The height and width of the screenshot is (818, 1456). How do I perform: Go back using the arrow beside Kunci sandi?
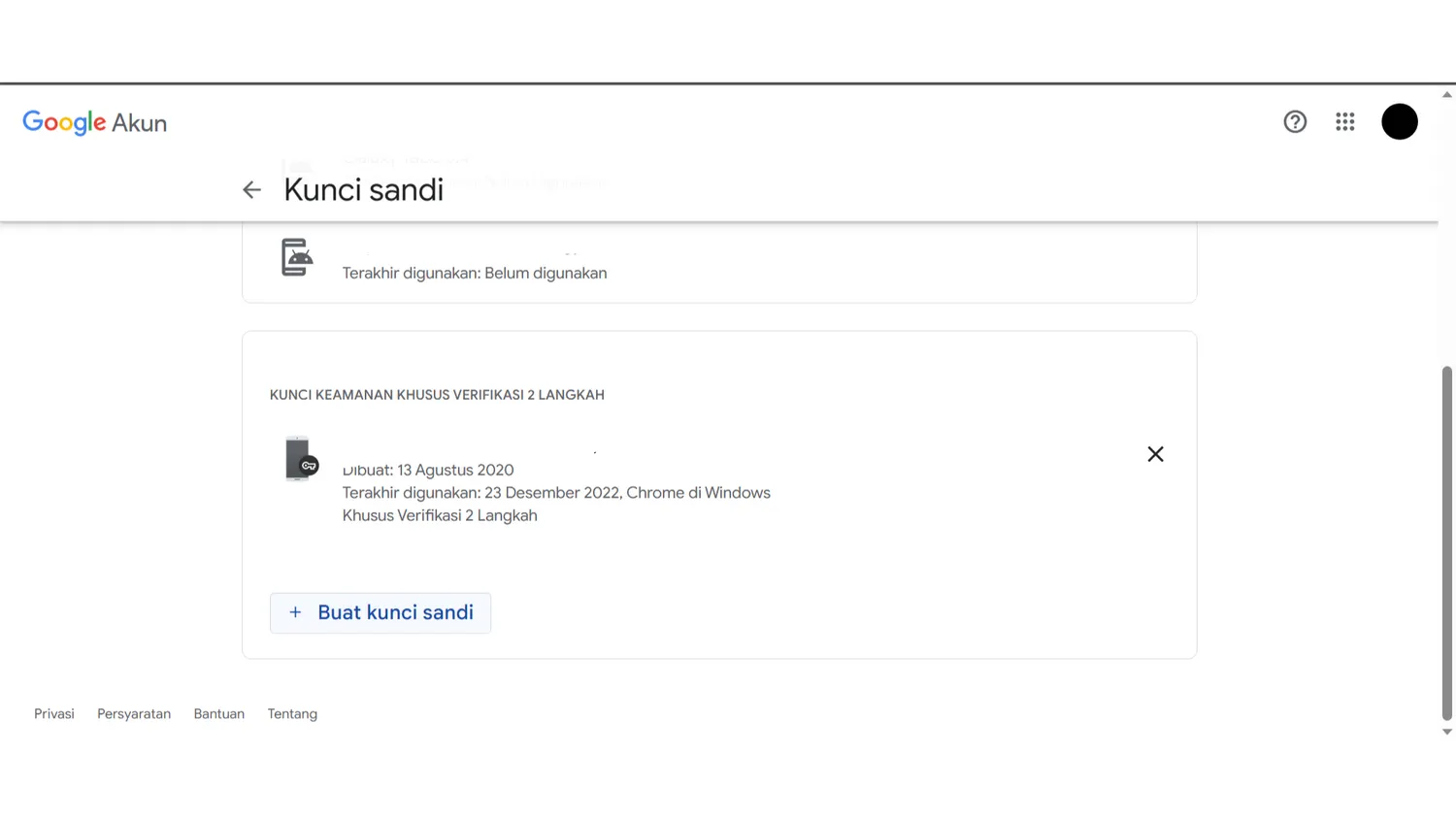click(251, 190)
